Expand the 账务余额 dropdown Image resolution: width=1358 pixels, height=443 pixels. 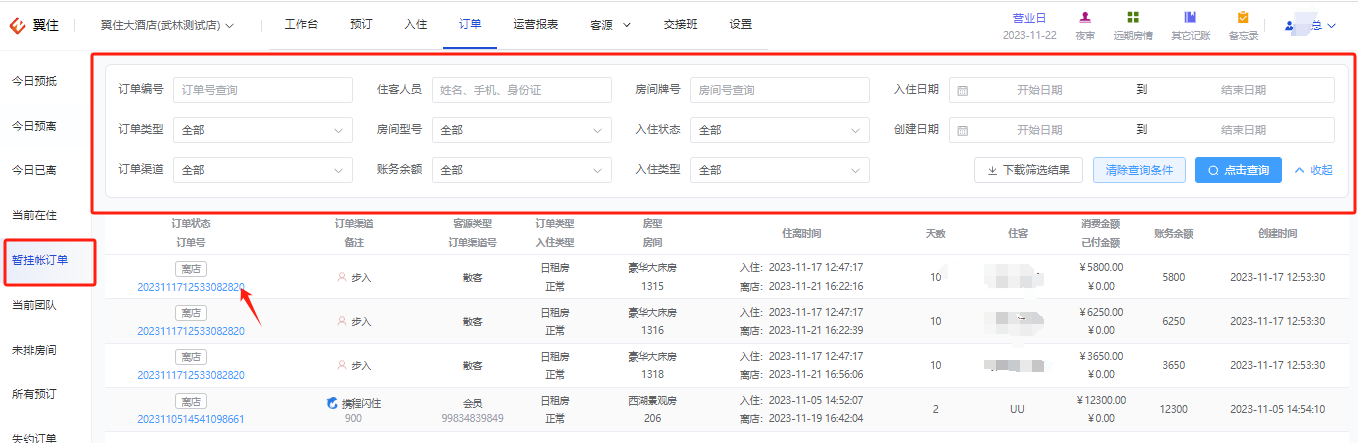pos(521,170)
